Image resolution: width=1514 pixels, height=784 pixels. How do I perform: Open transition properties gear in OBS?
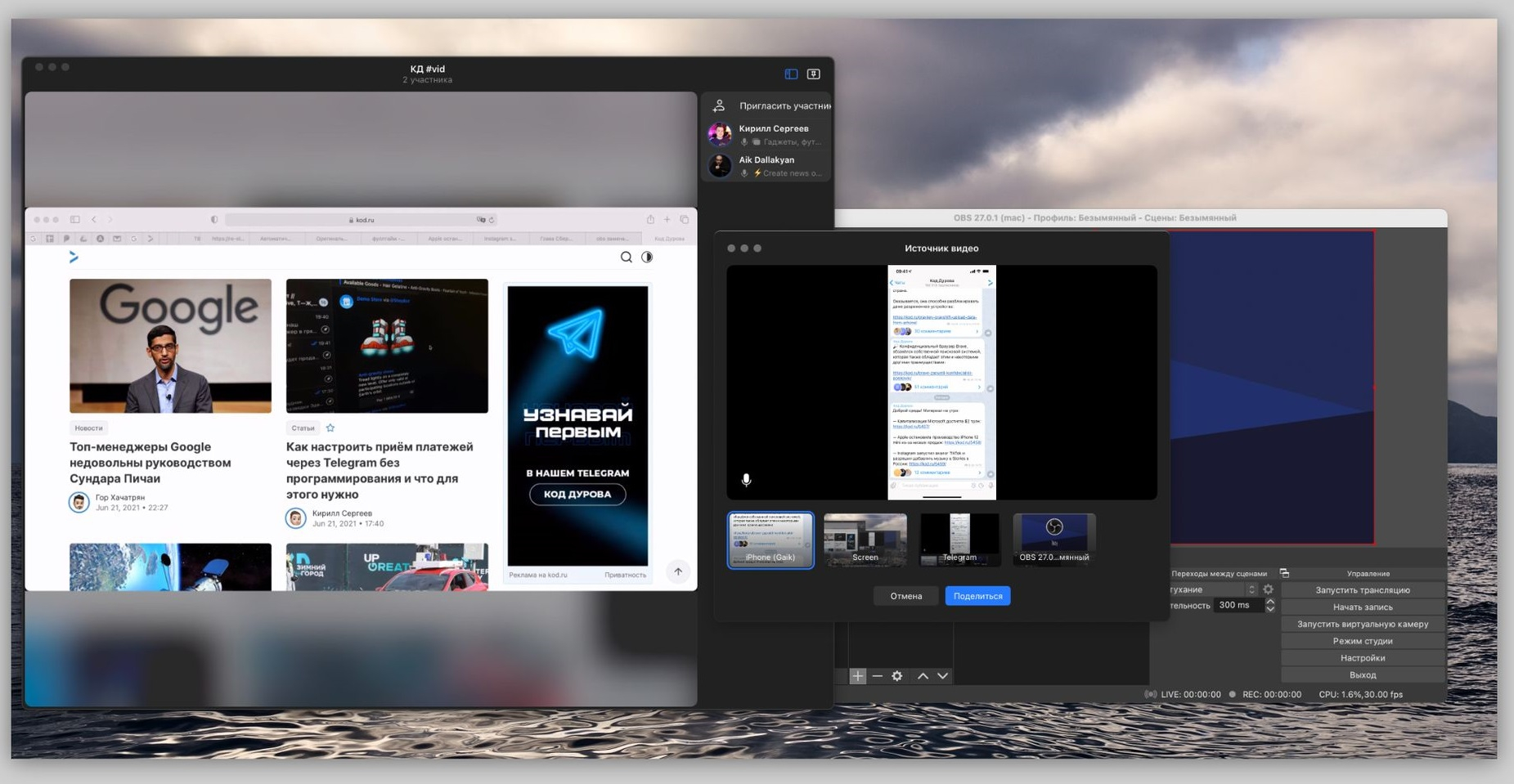tap(1269, 589)
